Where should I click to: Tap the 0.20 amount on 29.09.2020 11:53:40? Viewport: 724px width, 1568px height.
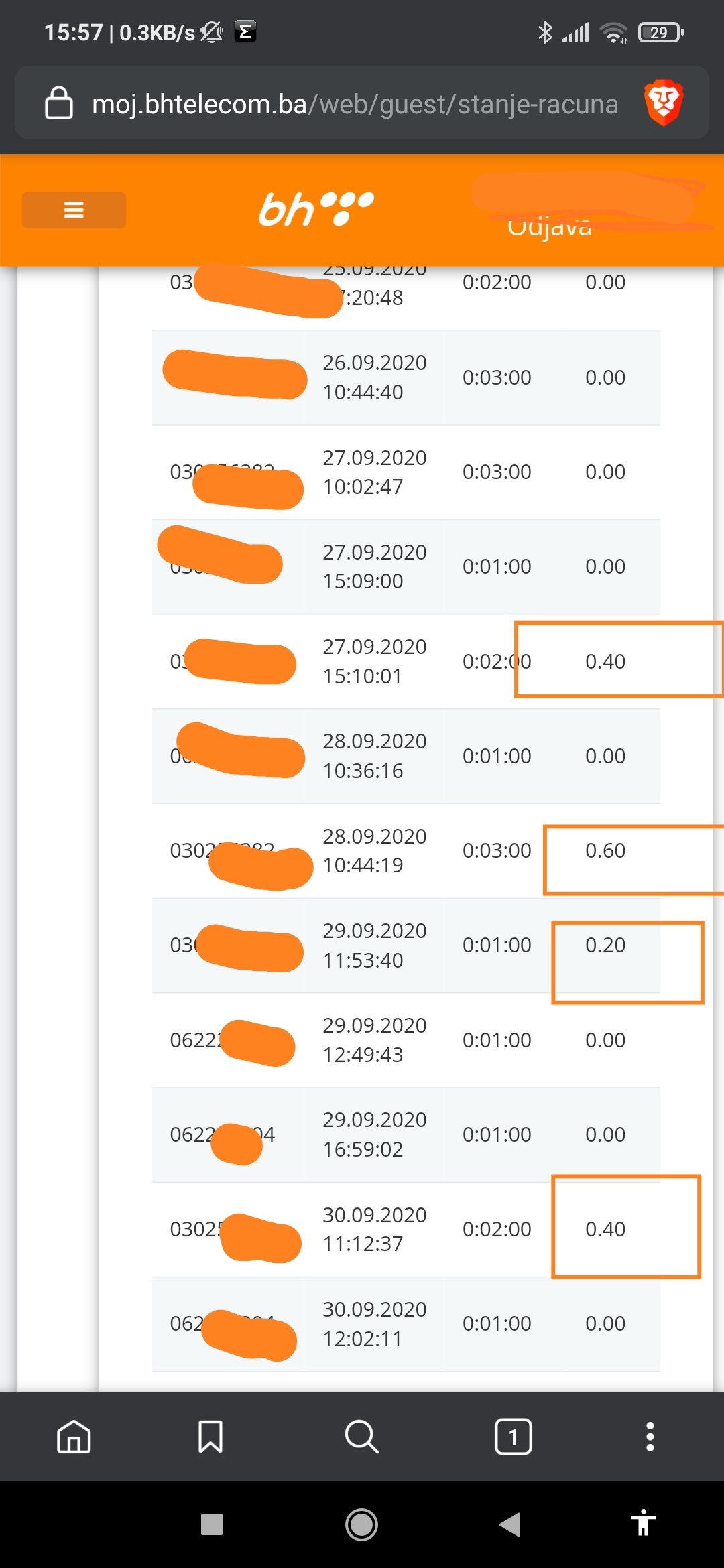(605, 945)
